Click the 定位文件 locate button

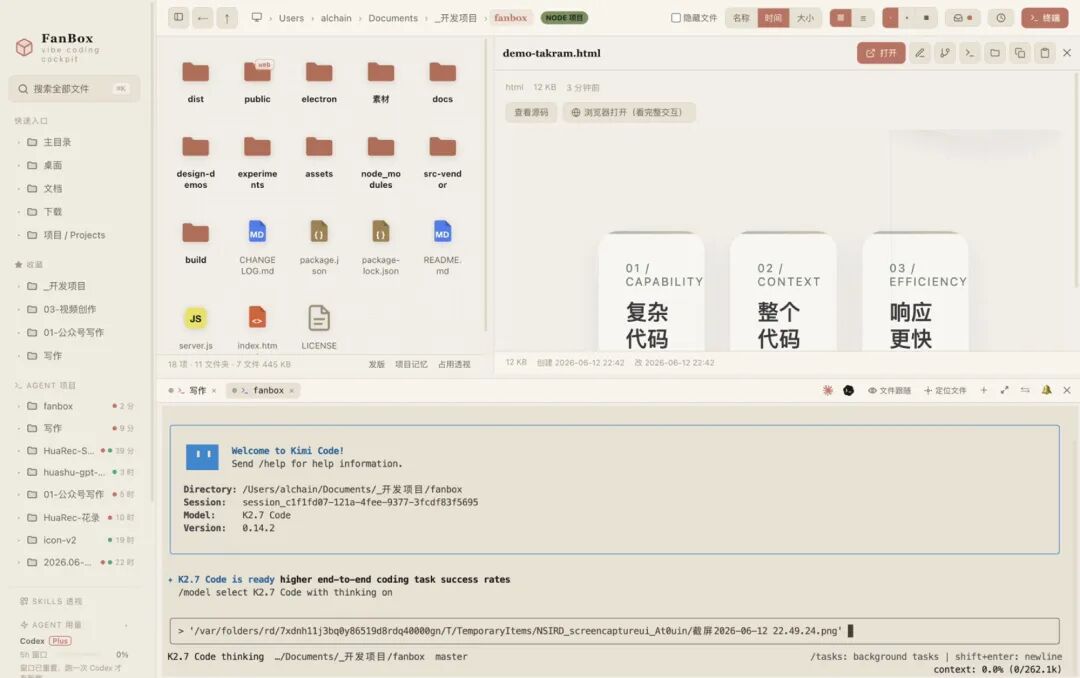coord(945,390)
